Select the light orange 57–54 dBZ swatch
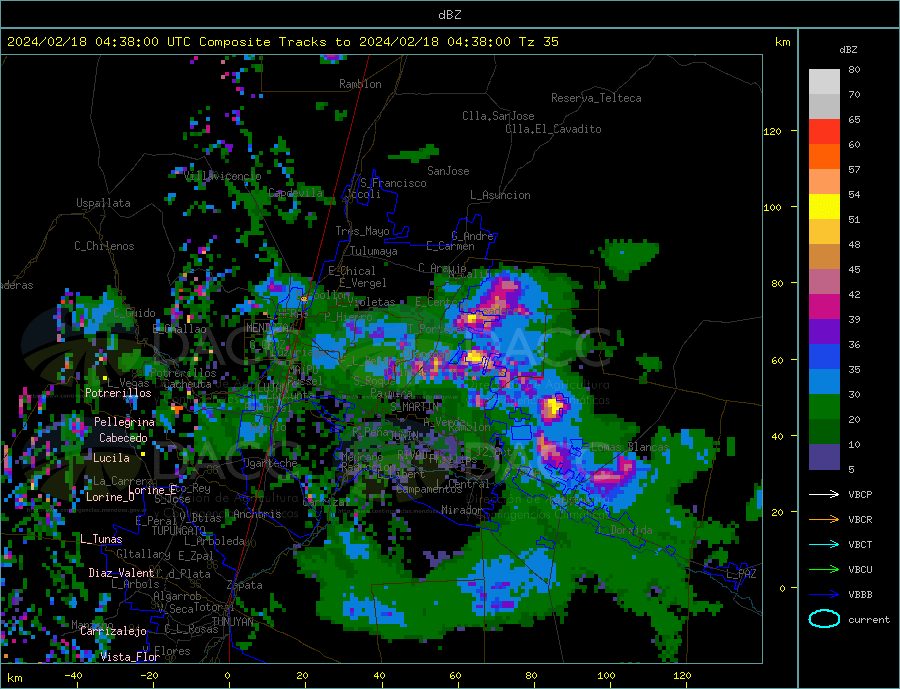This screenshot has height=689, width=900. [x=824, y=181]
